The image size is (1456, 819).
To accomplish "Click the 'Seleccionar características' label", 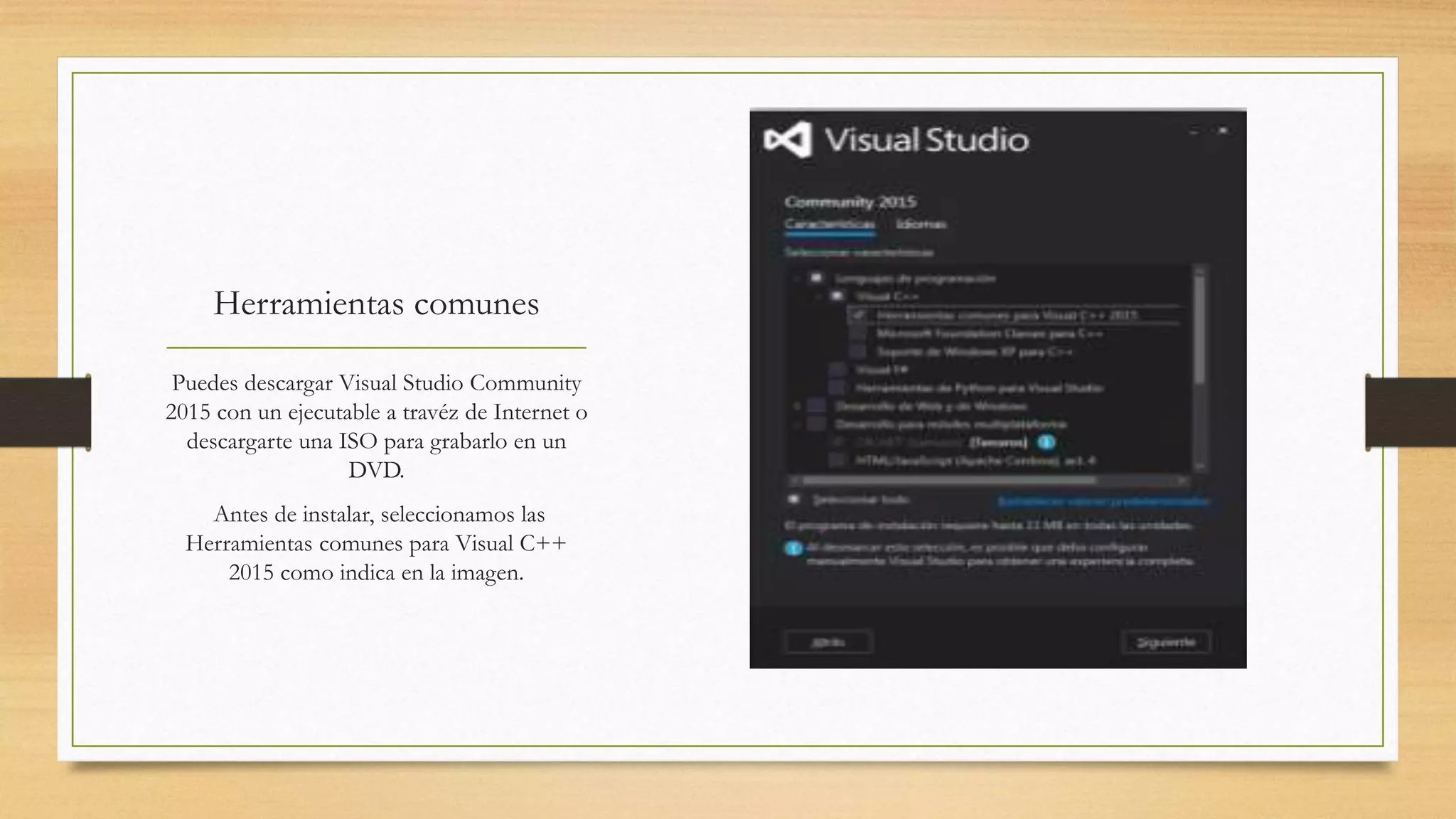I will pyautogui.click(x=860, y=252).
